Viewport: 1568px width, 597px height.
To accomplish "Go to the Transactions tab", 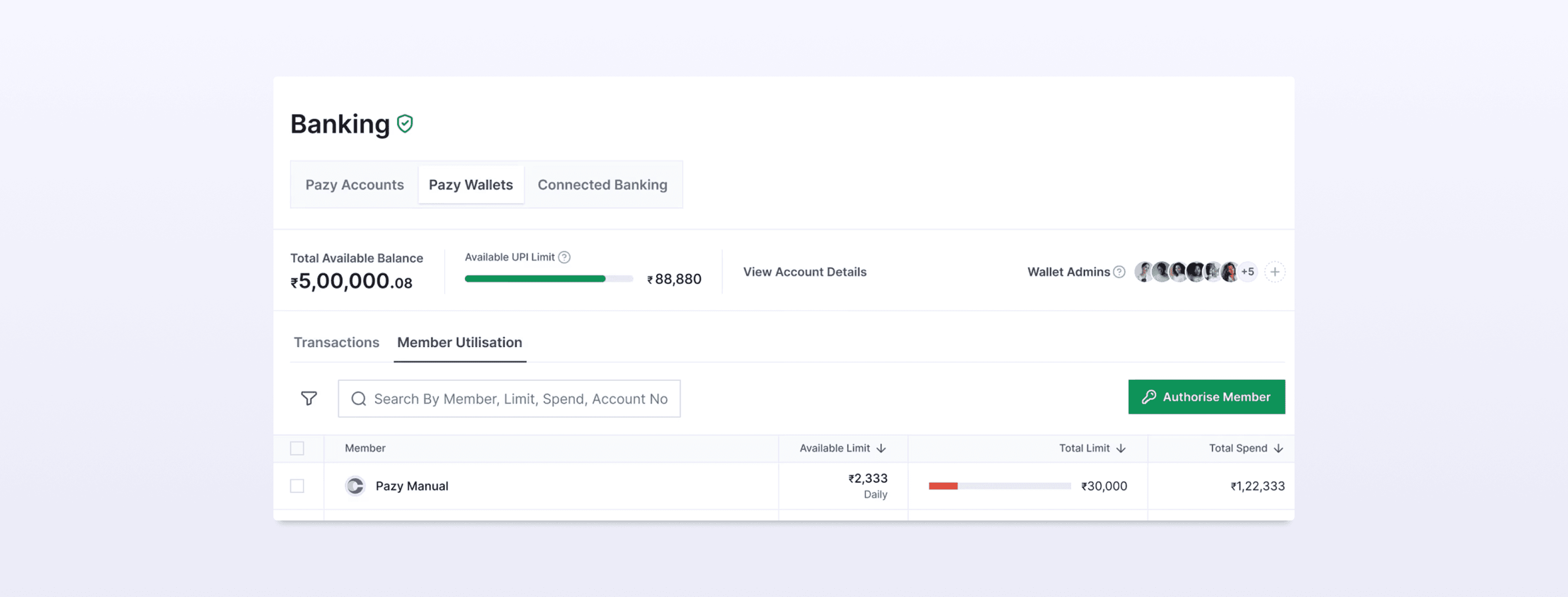I will [336, 343].
